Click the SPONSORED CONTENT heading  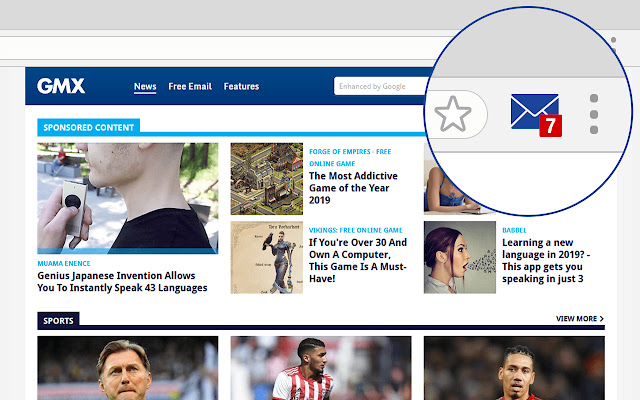(x=89, y=127)
